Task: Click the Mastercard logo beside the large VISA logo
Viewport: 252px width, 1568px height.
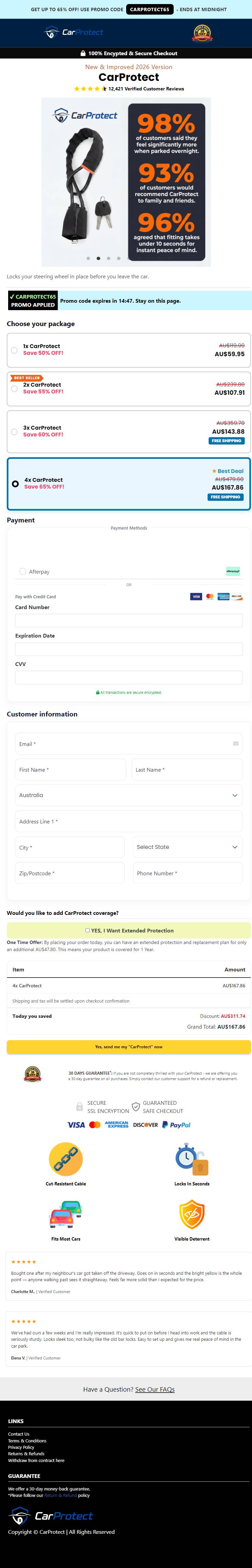Action: pyautogui.click(x=95, y=1125)
